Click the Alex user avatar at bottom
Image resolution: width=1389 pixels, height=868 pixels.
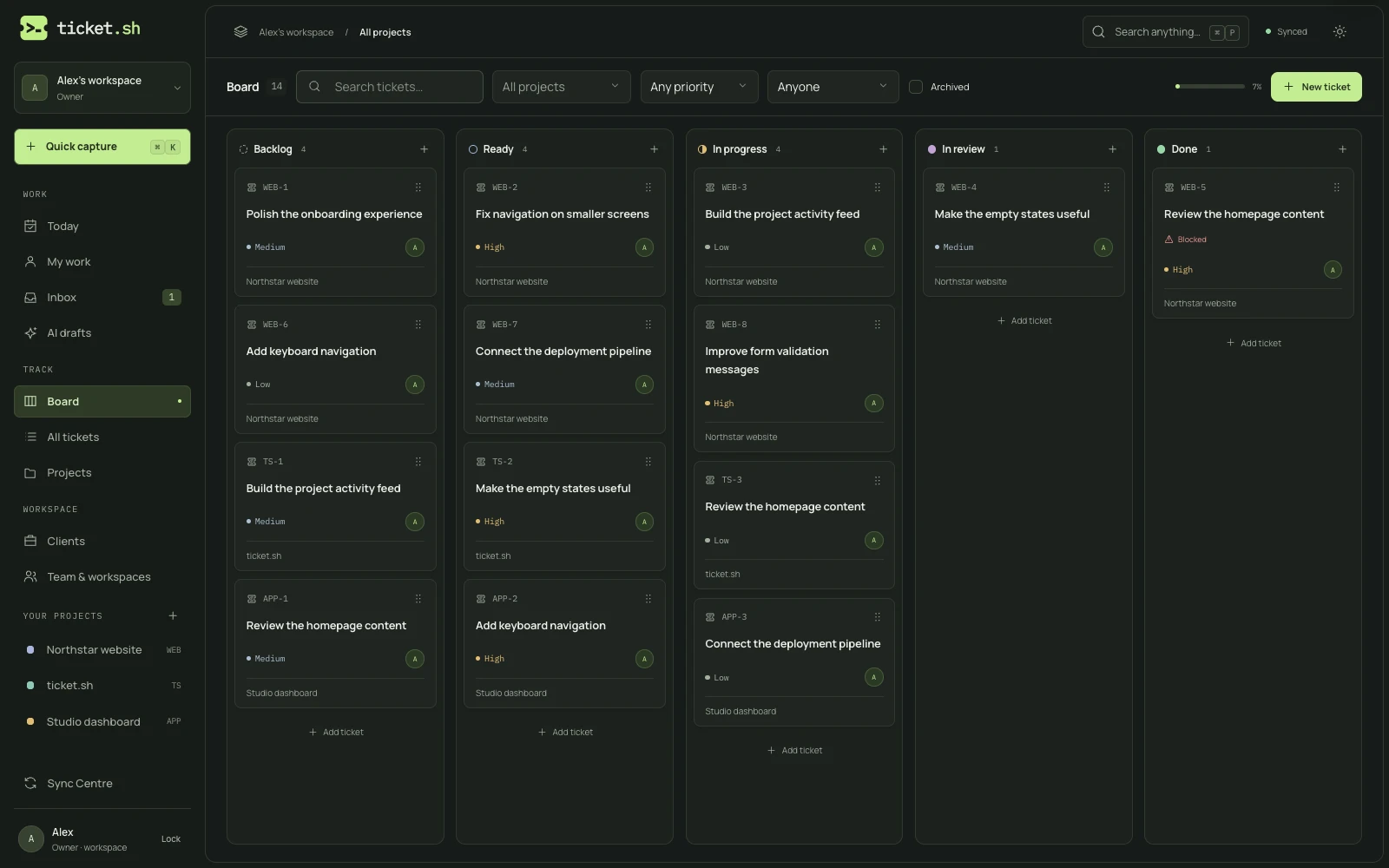[x=31, y=838]
